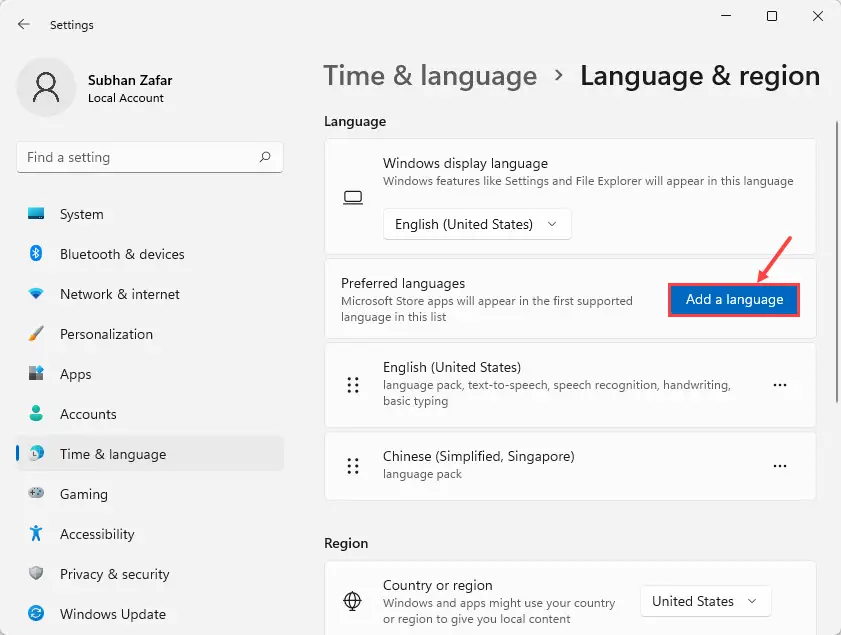Click the System monitor icon
This screenshot has height=635, width=841.
point(36,213)
